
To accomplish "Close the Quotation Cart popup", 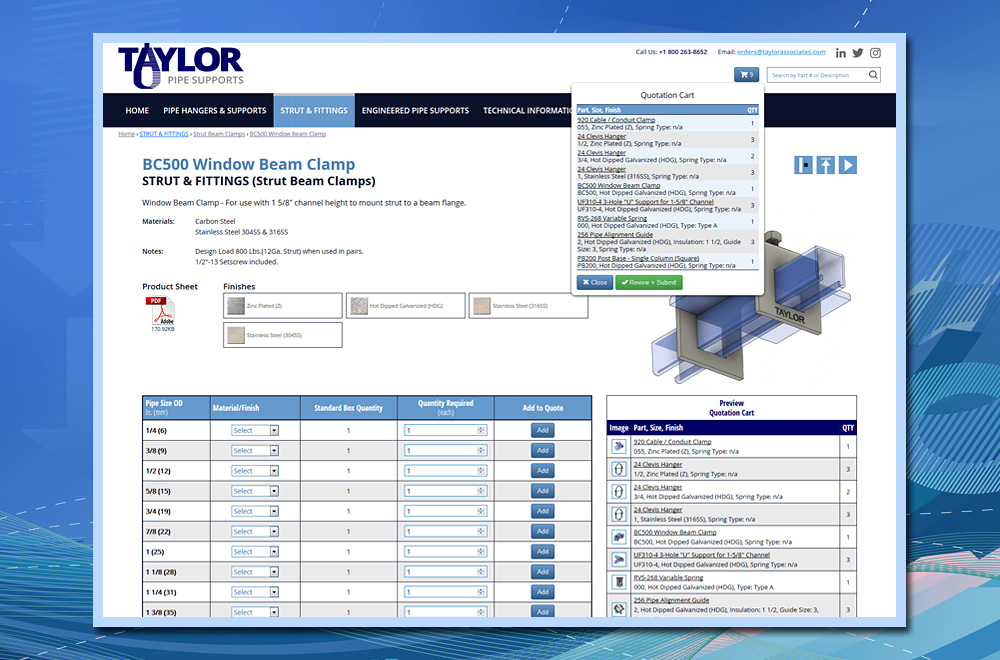I will click(x=594, y=282).
